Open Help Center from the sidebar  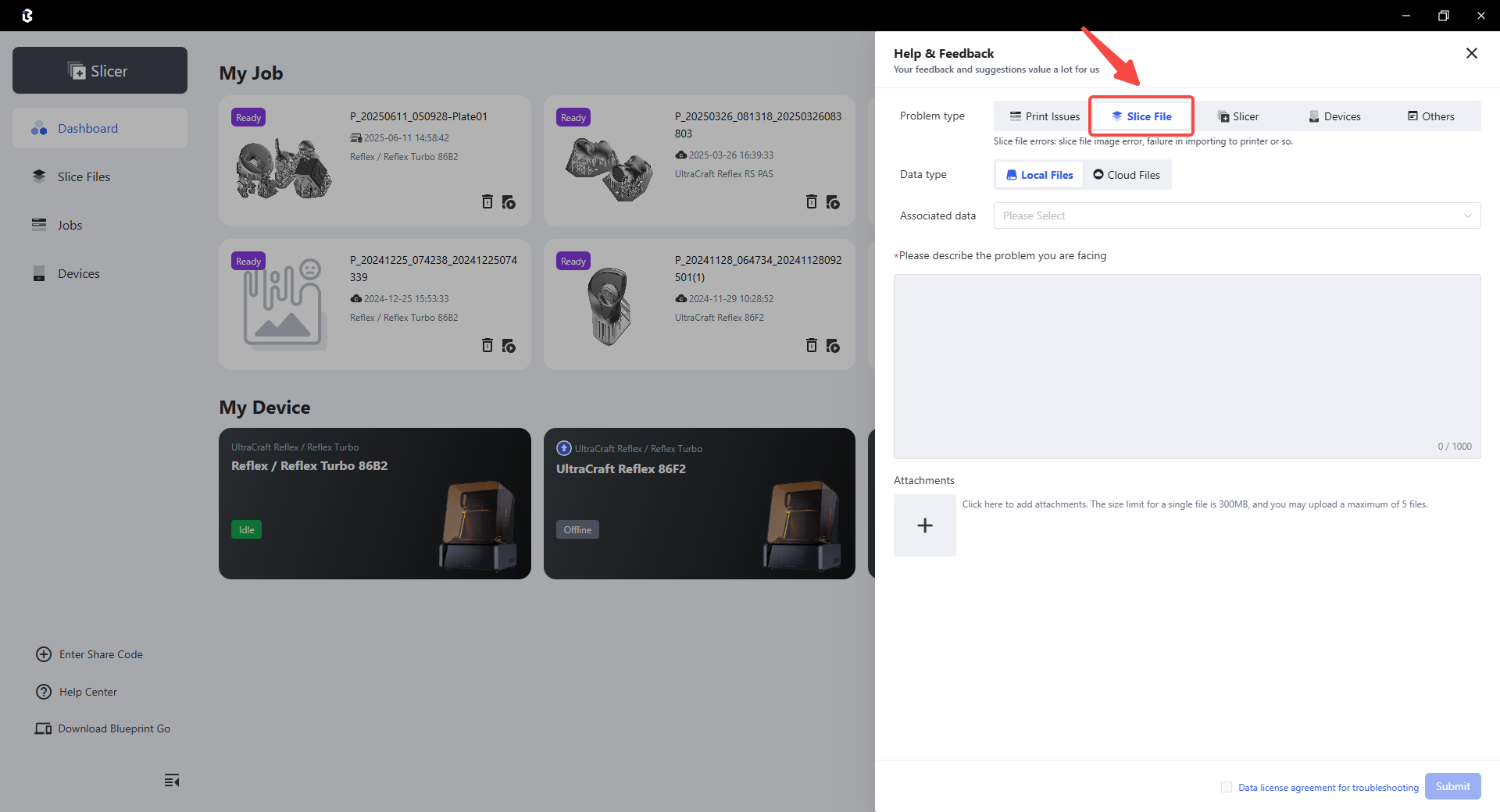(87, 692)
